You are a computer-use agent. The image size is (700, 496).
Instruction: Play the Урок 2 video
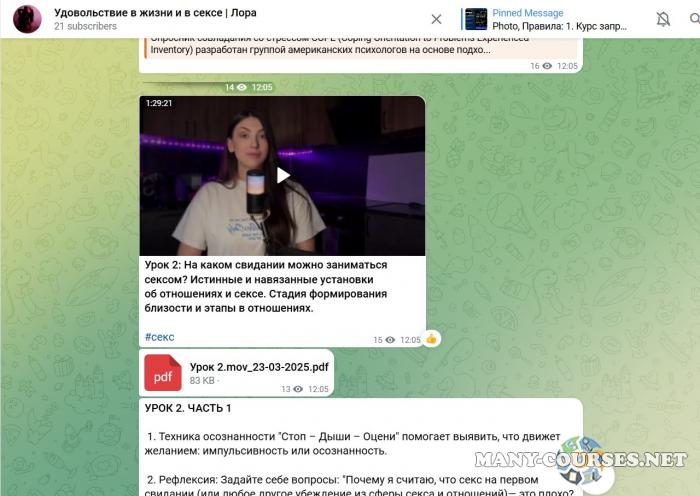283,176
